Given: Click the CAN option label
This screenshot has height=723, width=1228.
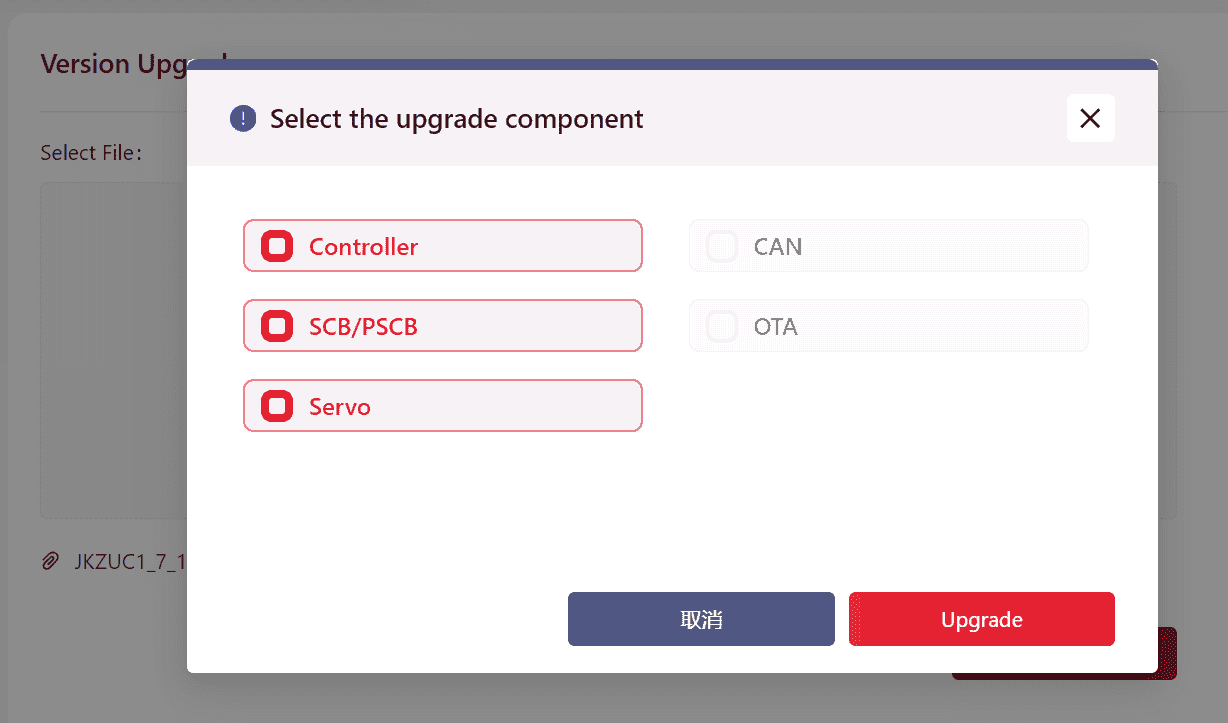Looking at the screenshot, I should coord(778,247).
